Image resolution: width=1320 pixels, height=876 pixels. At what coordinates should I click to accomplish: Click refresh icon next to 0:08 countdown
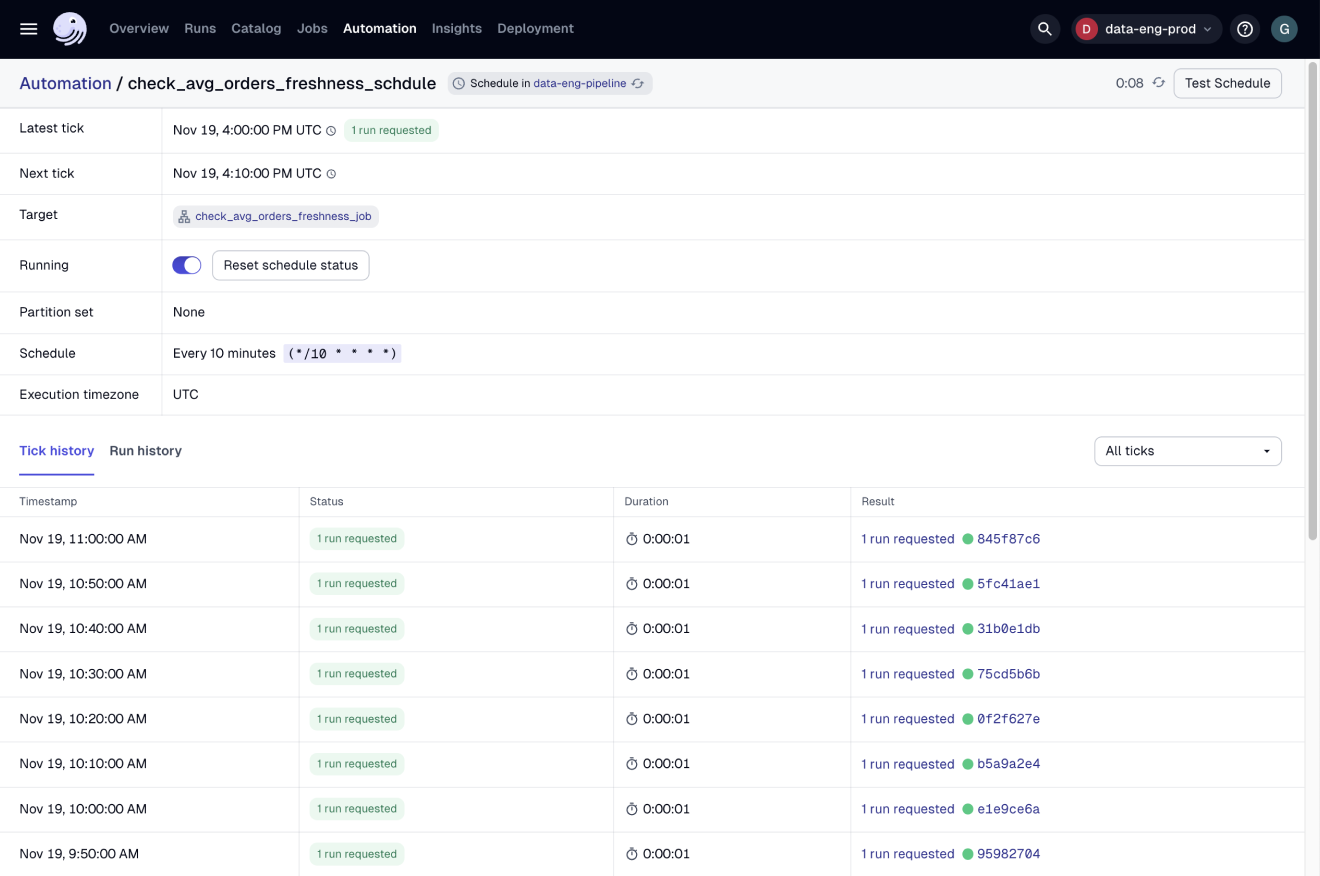[x=1159, y=83]
